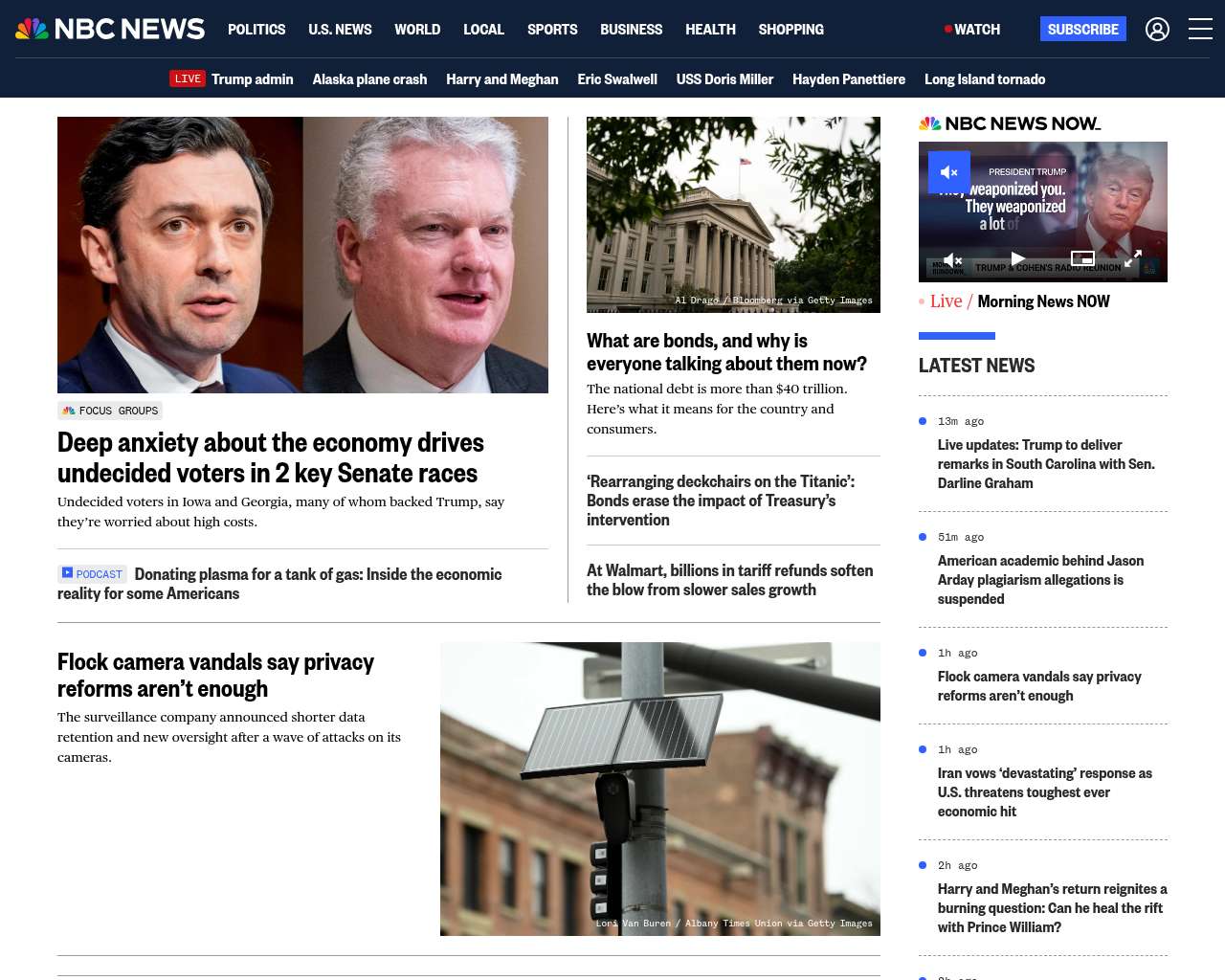This screenshot has width=1225, height=980.
Task: Click the Watch live link
Action: [972, 30]
